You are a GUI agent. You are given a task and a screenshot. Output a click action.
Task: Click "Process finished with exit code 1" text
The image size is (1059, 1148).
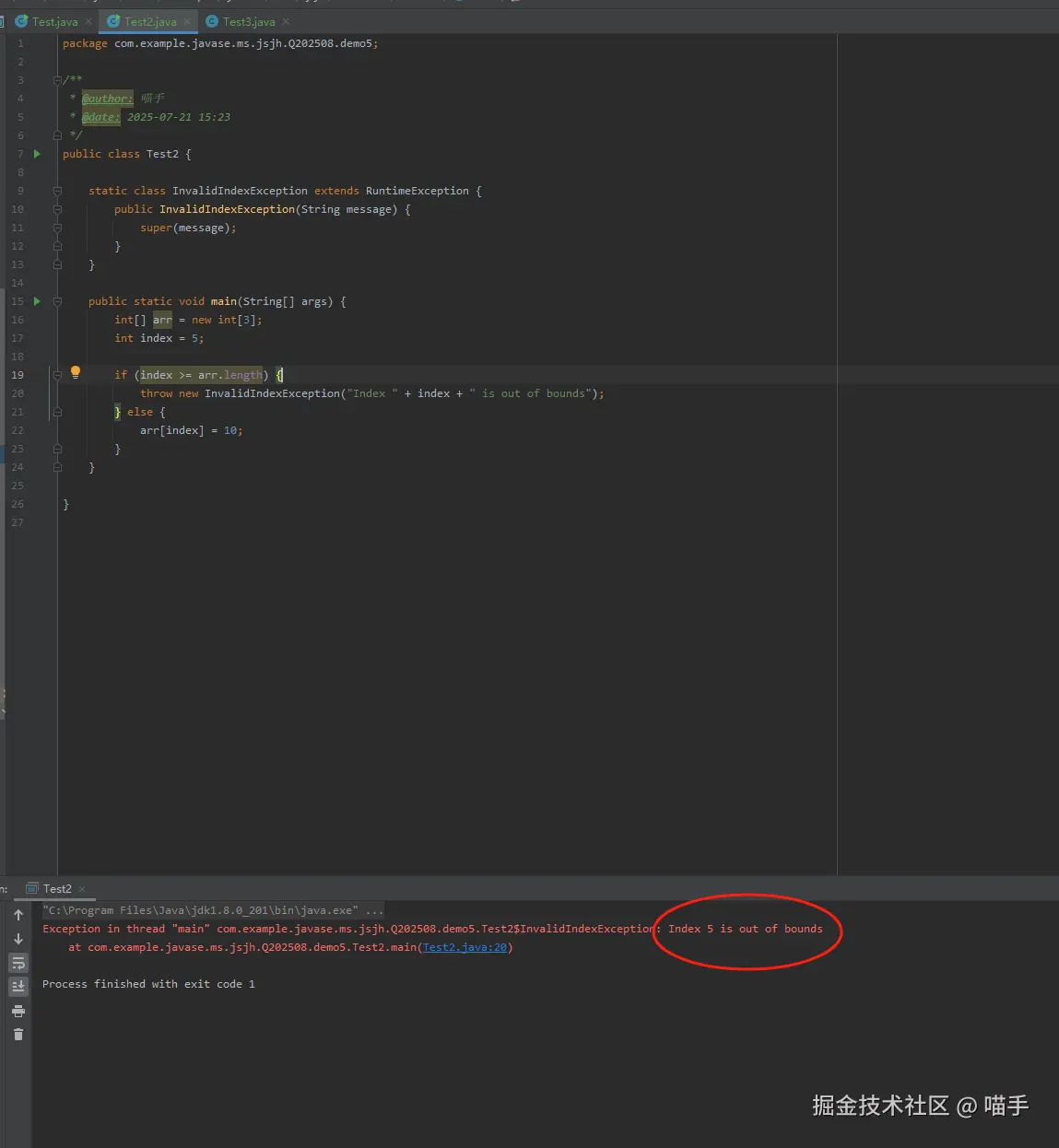click(x=148, y=984)
